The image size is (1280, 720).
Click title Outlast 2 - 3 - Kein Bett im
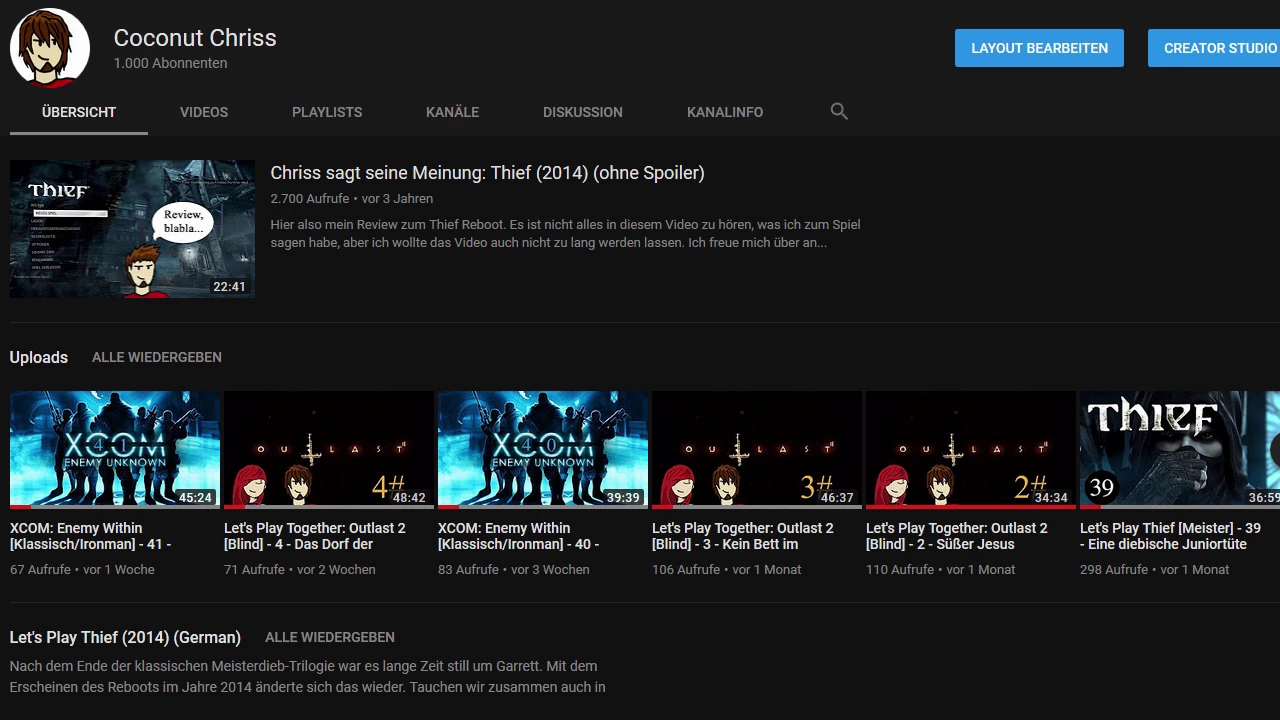pos(743,536)
